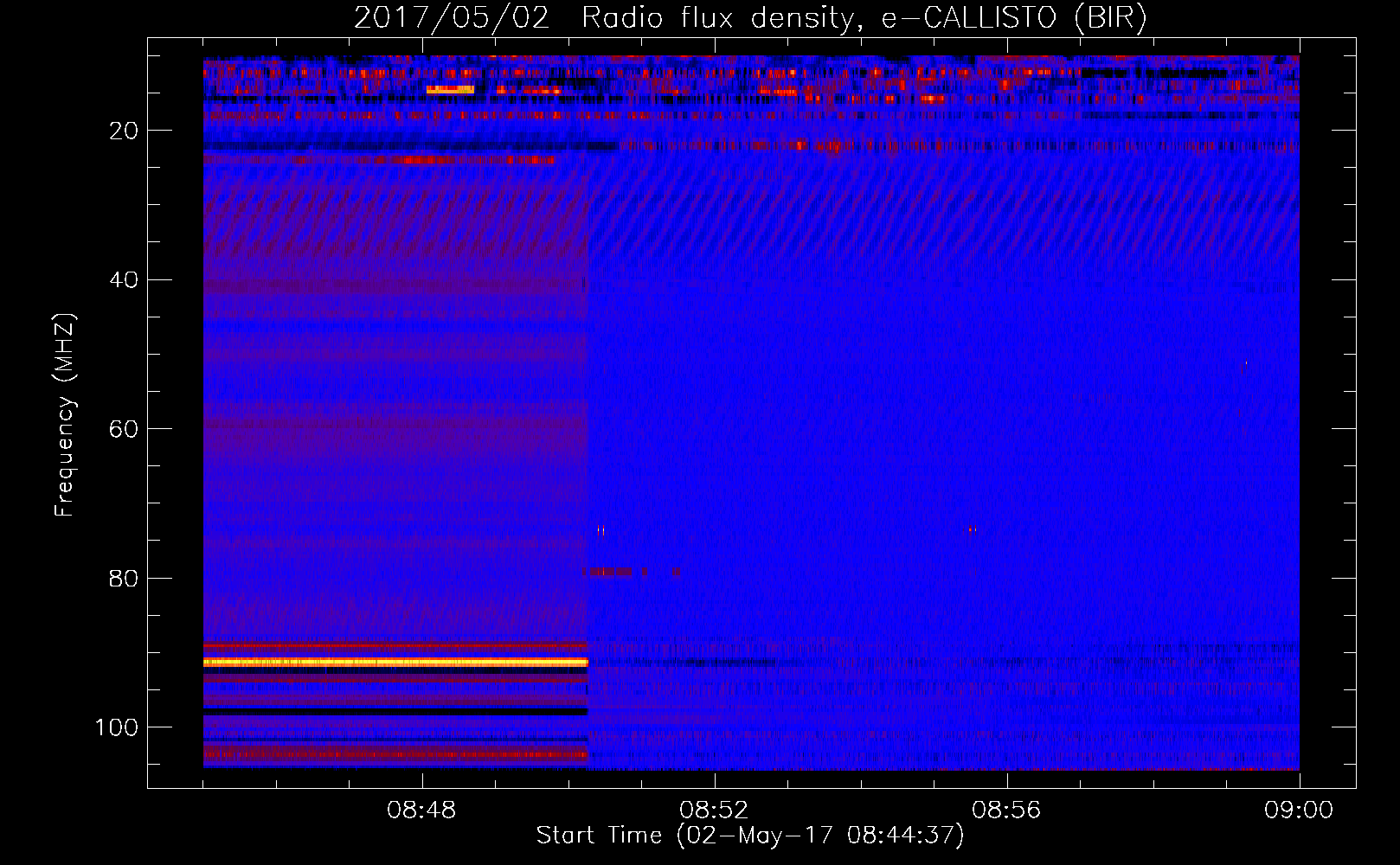Click the 'Frequency (MHZ)' axis label
1400x865 pixels.
point(65,415)
